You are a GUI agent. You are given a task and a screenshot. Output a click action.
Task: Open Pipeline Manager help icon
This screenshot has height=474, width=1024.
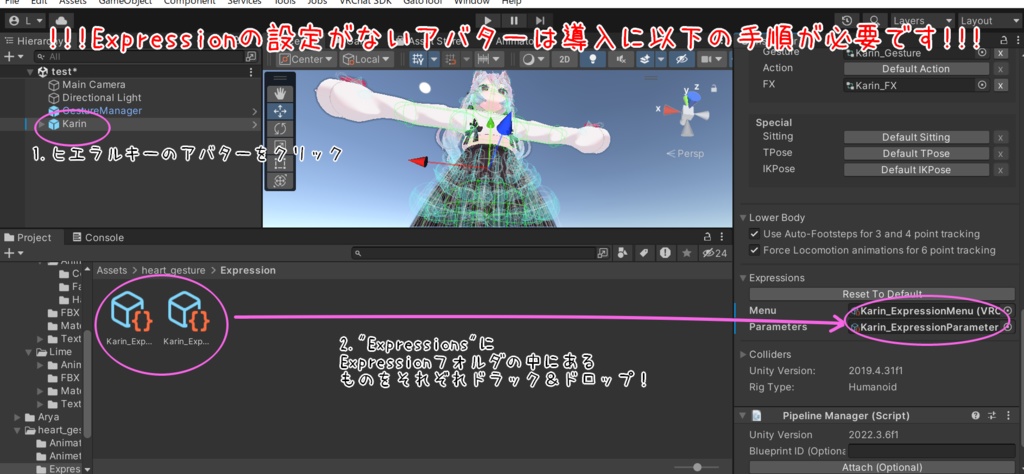tap(975, 415)
